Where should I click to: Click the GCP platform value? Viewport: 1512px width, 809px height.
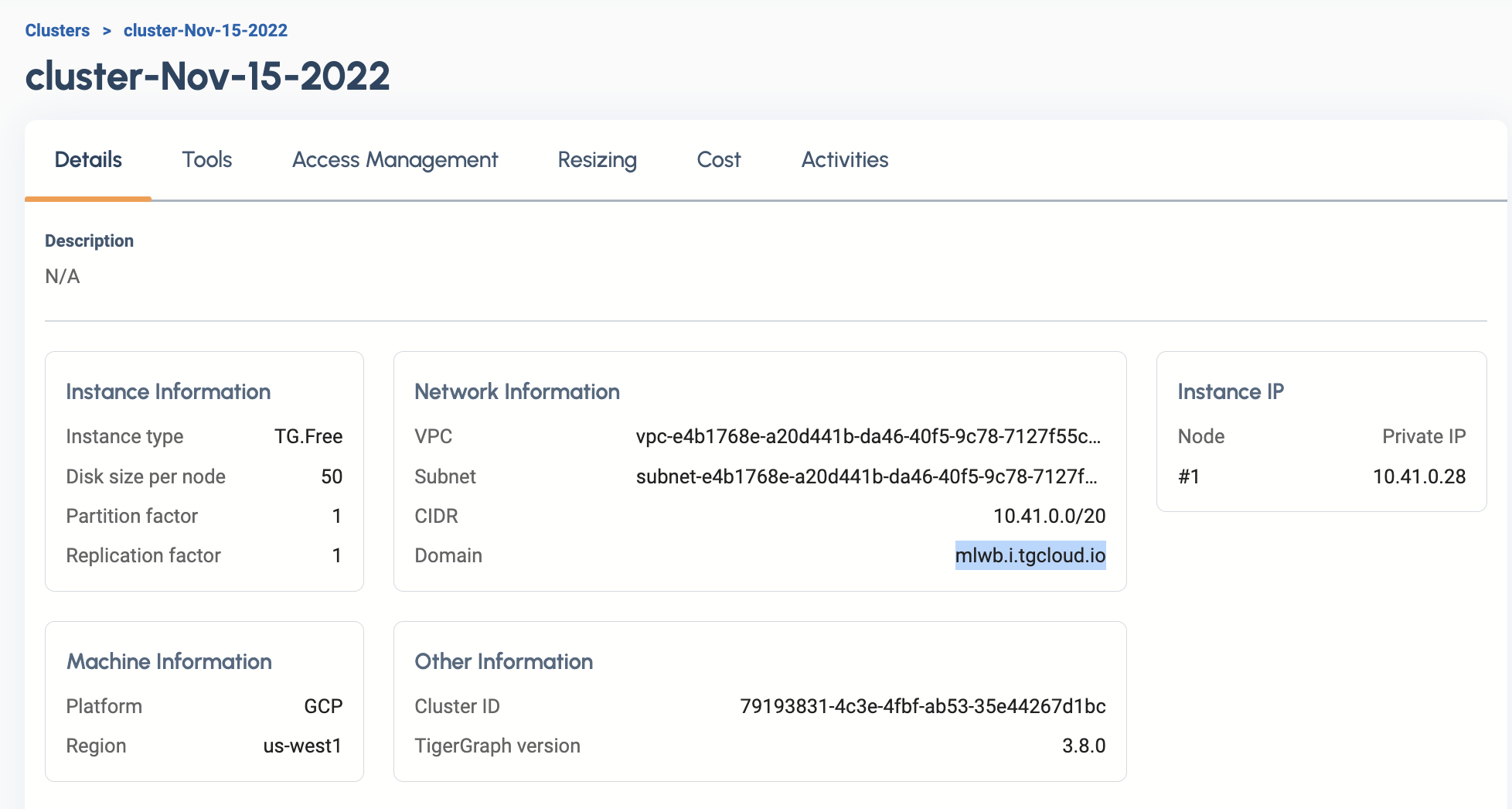[322, 706]
